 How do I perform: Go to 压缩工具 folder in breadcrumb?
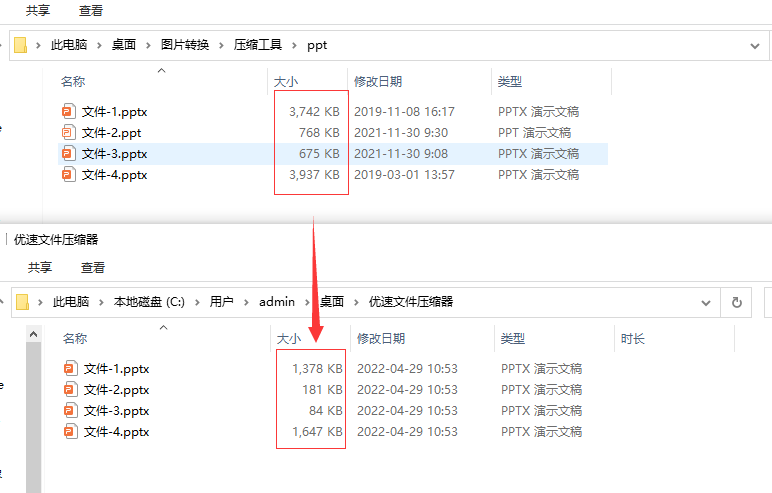coord(257,45)
